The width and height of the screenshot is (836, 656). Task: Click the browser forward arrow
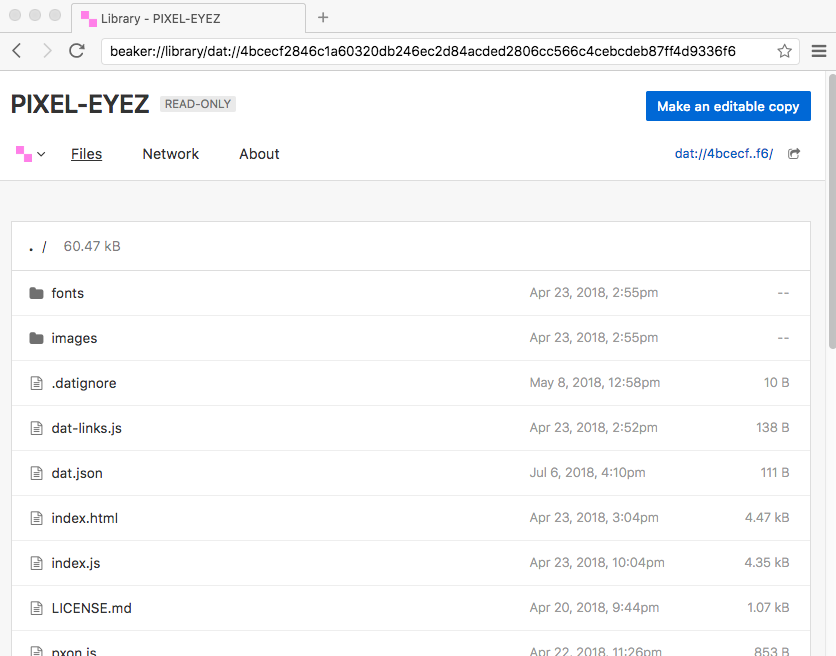point(47,51)
